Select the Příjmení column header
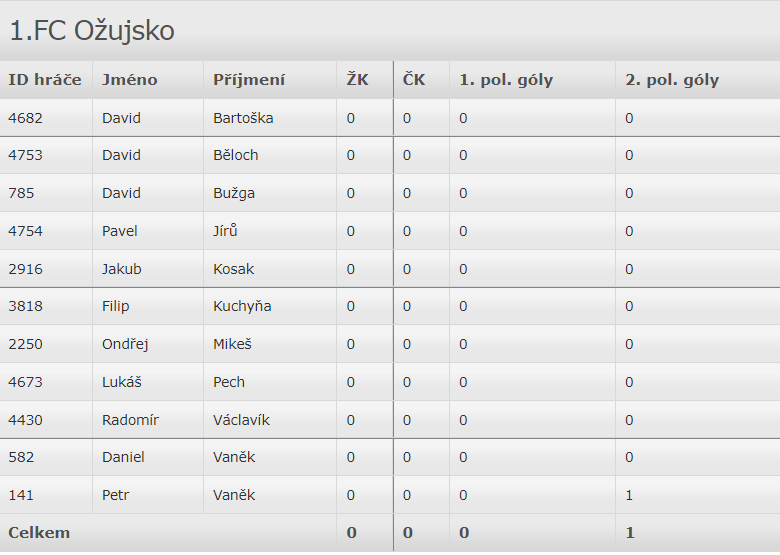The width and height of the screenshot is (780, 555). coord(249,80)
